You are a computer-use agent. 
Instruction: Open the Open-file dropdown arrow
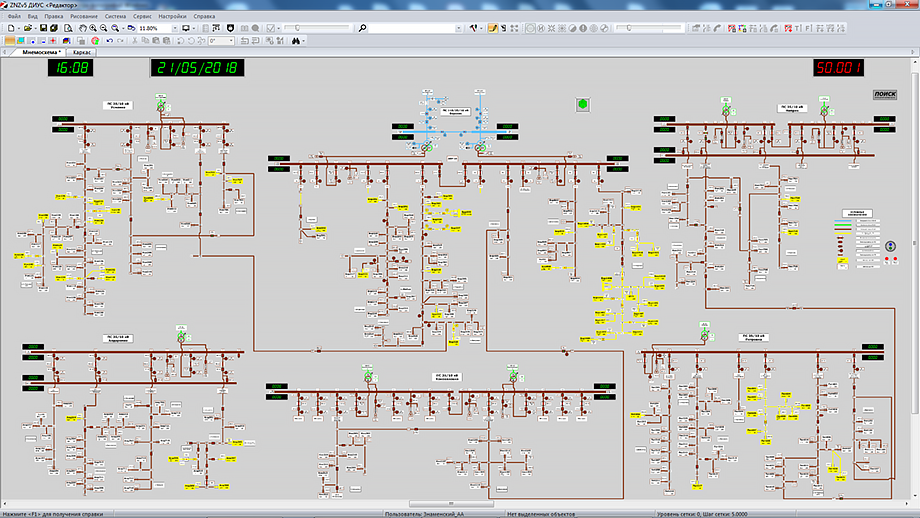point(36,28)
